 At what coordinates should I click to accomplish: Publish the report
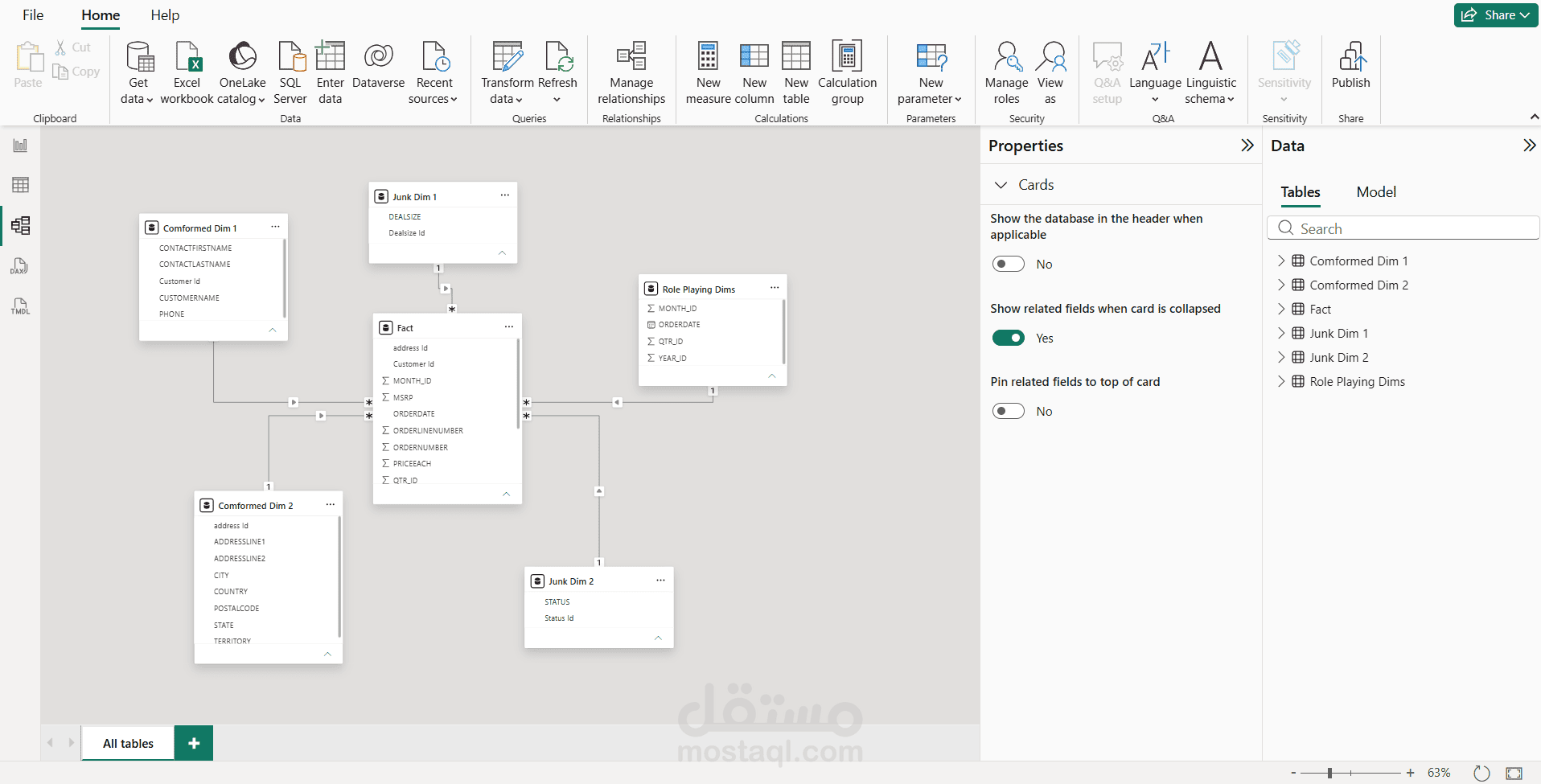click(1350, 66)
